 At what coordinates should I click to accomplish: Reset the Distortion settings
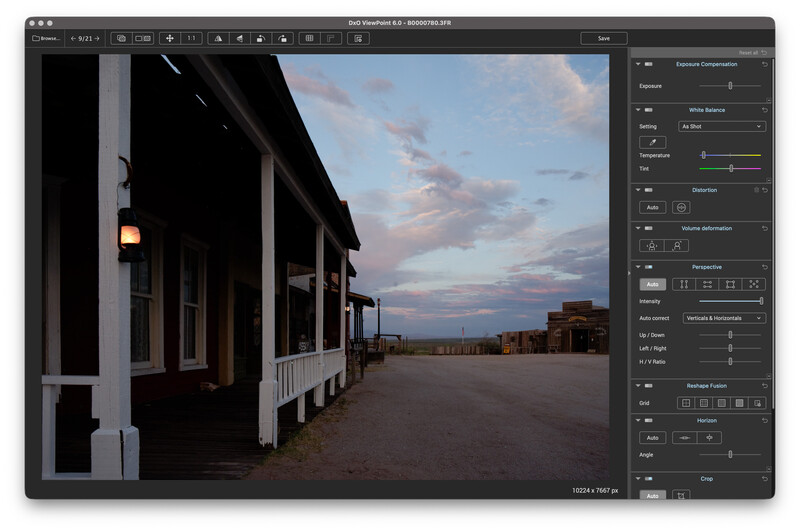[765, 190]
